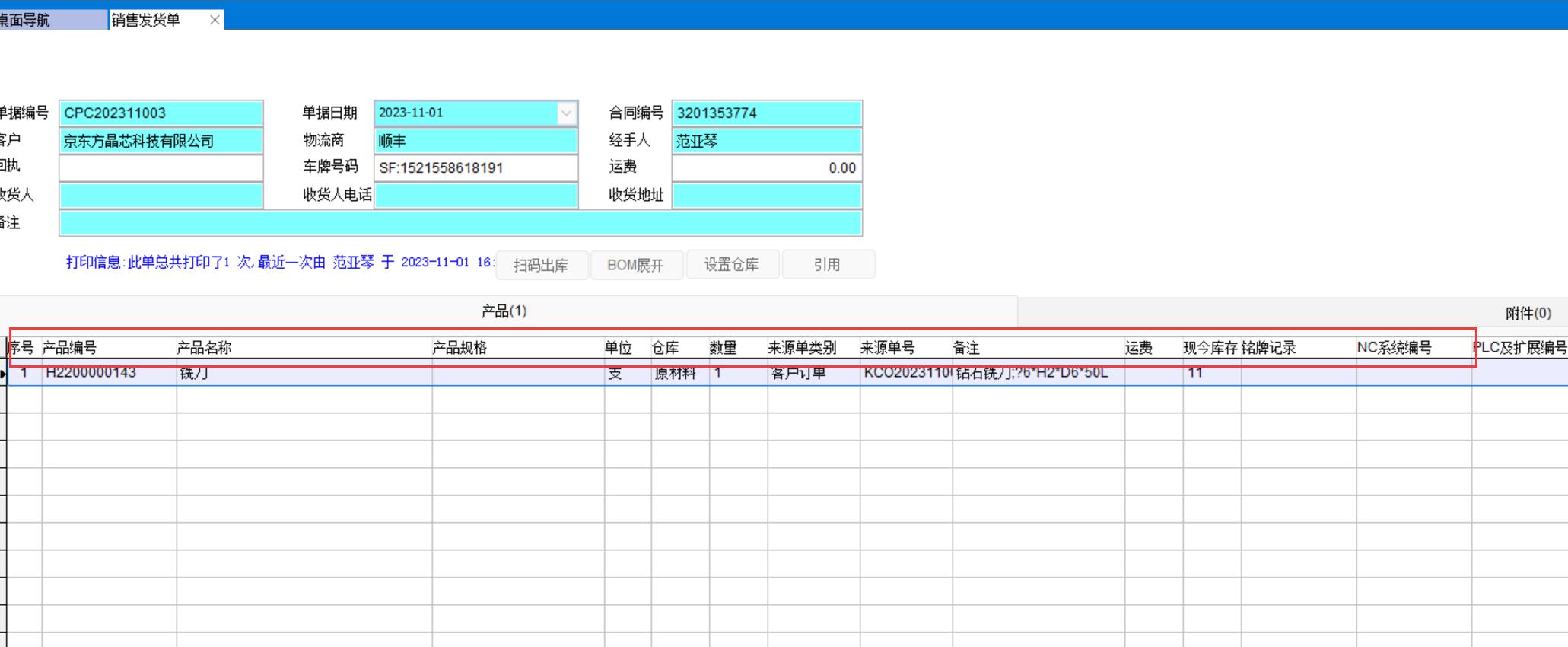1568x647 pixels.
Task: Click the row indicator arrow for row 1
Action: click(x=4, y=373)
